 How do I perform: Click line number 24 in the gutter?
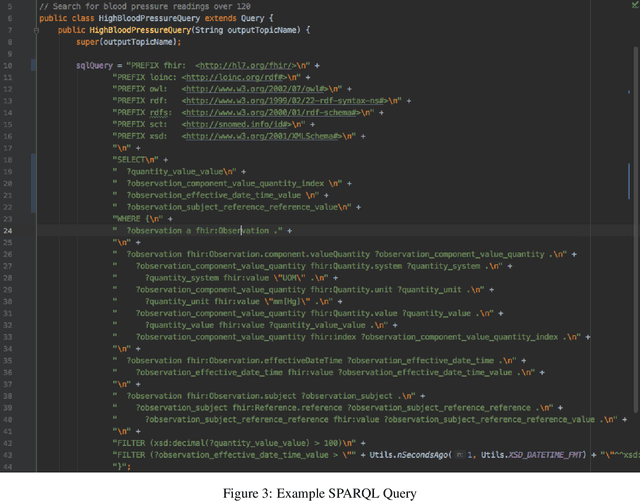(9, 230)
